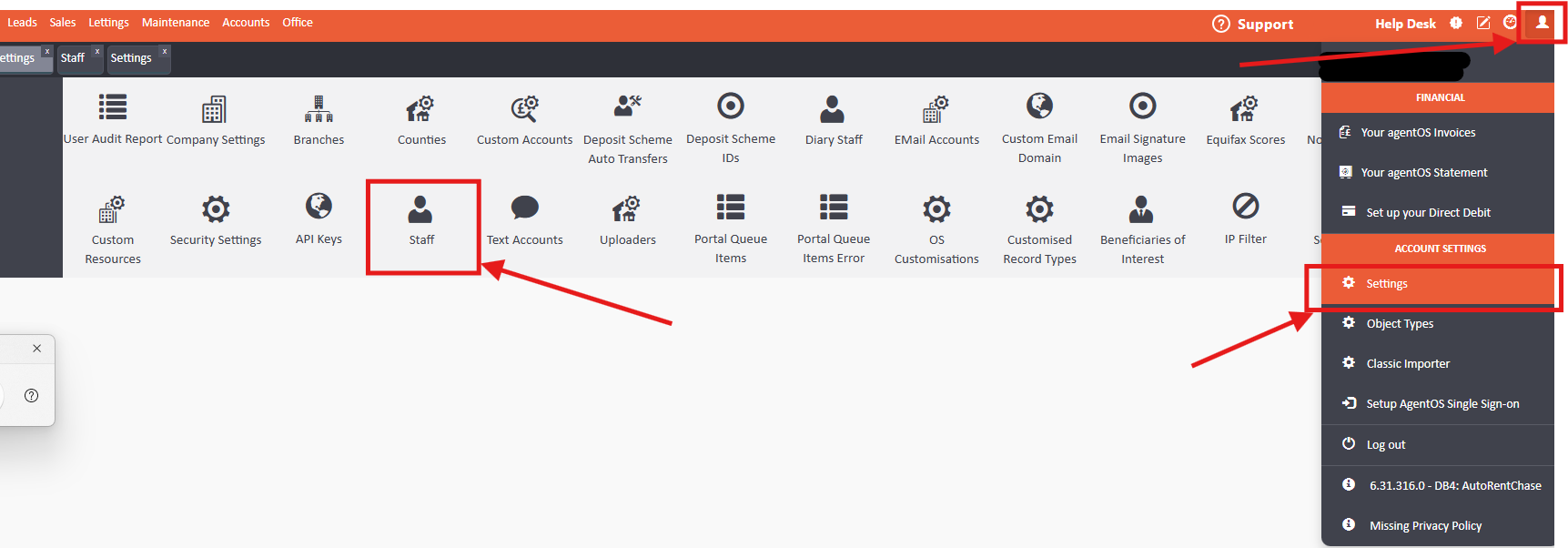Click the Support button
The width and height of the screenshot is (1568, 548).
[1253, 24]
